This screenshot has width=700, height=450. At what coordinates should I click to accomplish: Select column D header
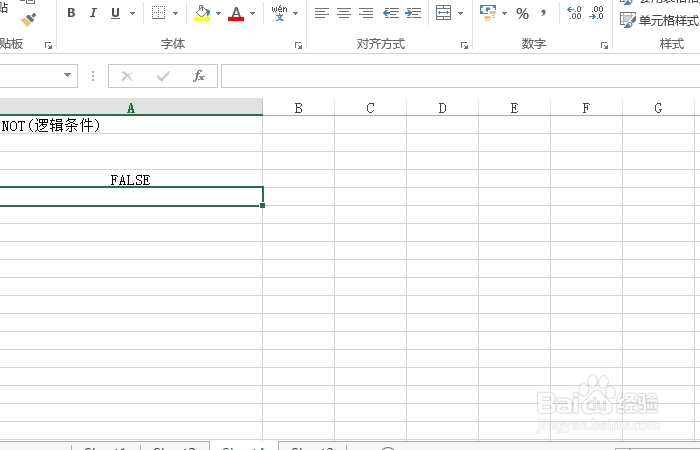[442, 108]
